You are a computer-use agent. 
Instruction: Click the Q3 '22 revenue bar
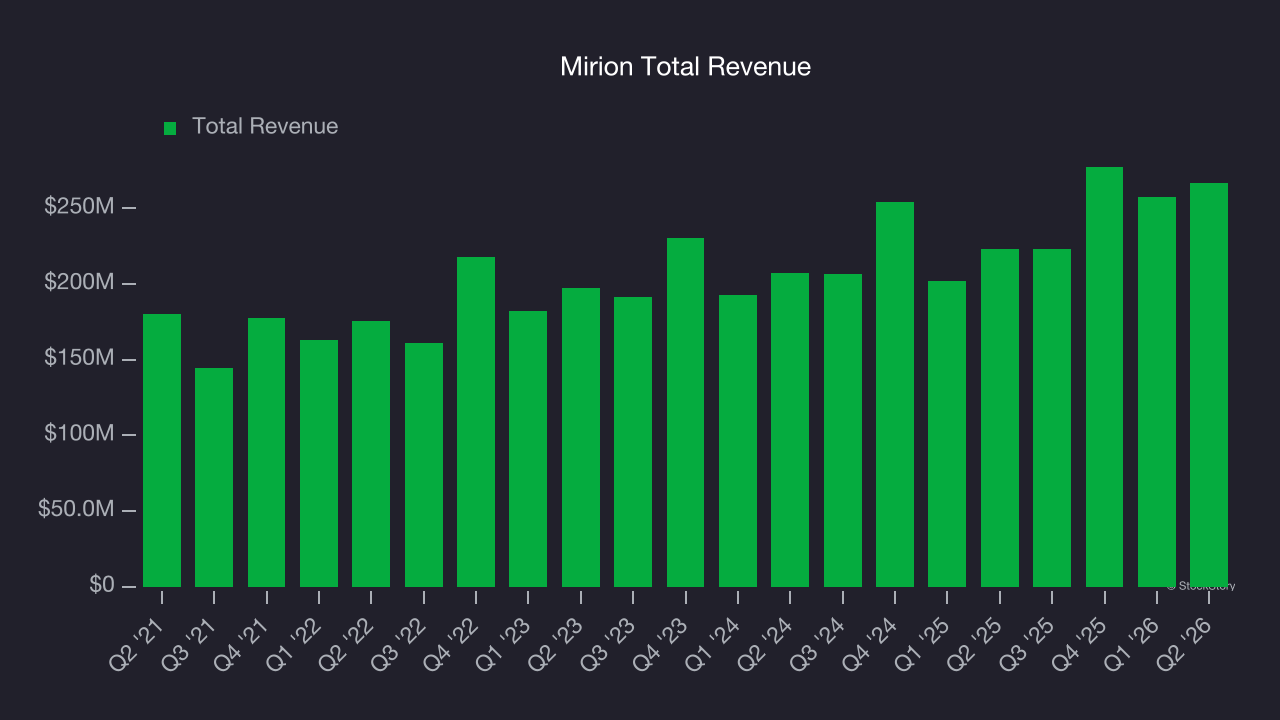424,465
